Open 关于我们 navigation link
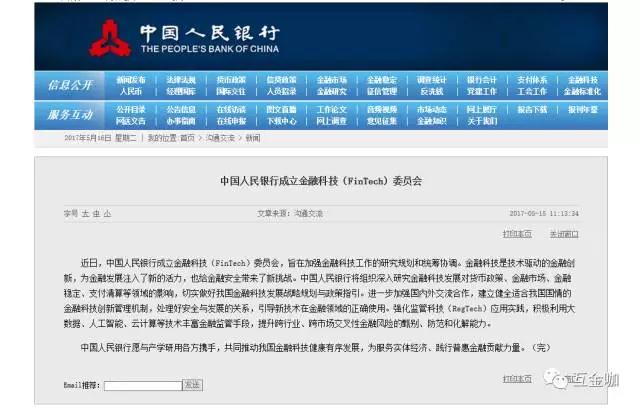Viewport: 640px width, 408px height. pyautogui.click(x=482, y=121)
